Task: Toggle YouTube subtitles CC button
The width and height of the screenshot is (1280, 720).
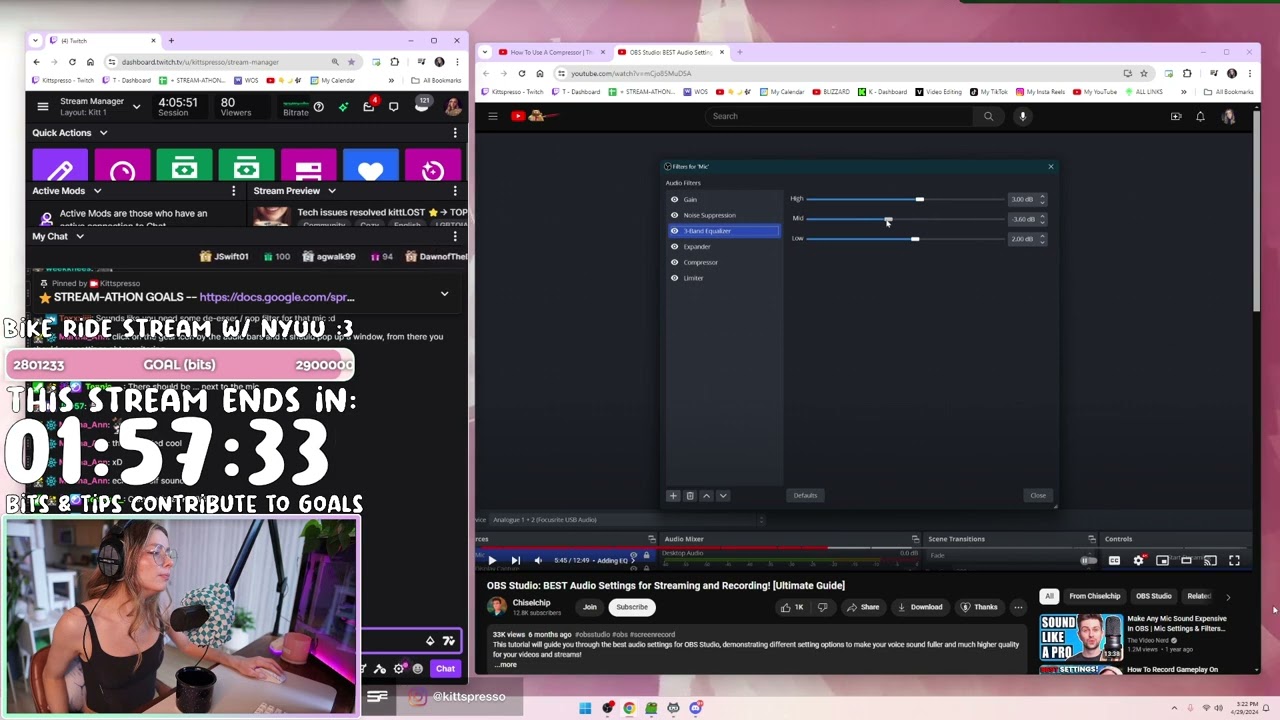Action: pos(1114,561)
